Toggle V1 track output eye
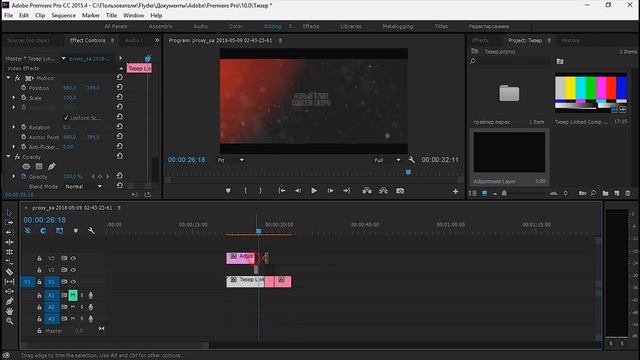 coord(73,282)
